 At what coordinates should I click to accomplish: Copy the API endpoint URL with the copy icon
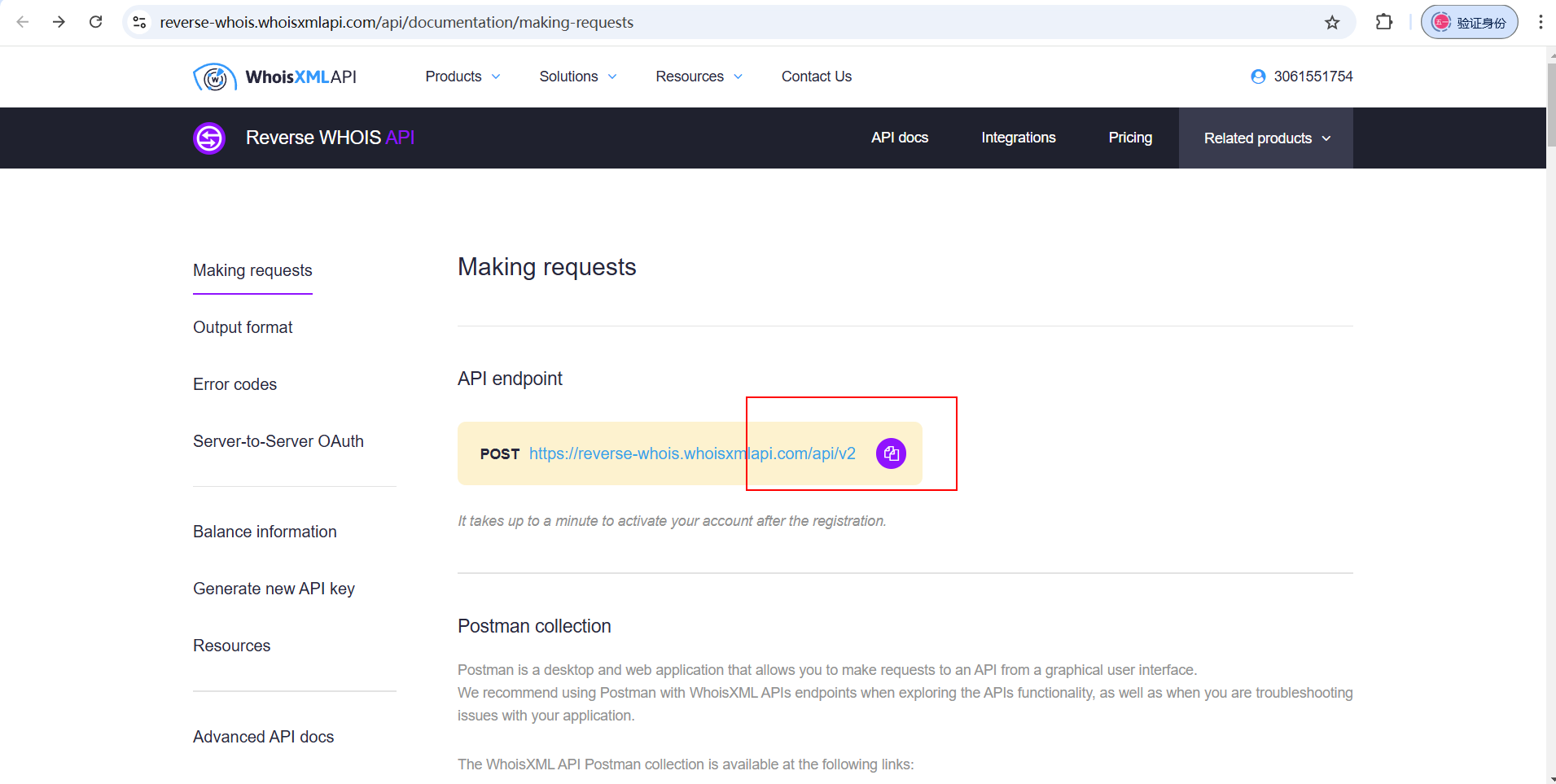pos(891,453)
